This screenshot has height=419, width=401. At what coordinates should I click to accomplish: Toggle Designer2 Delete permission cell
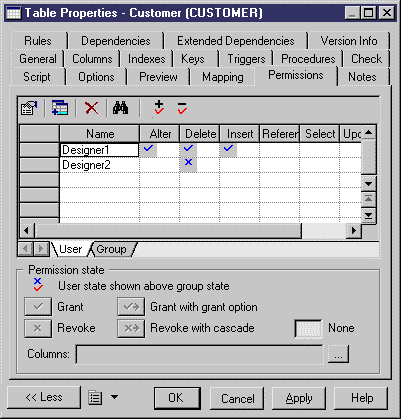click(199, 164)
